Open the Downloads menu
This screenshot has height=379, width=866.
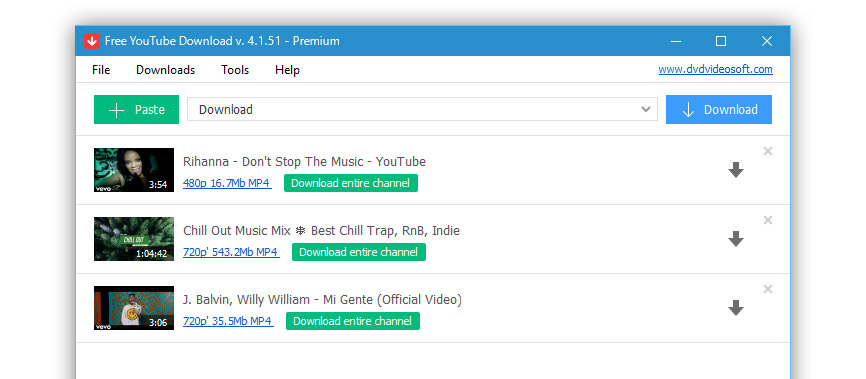coord(166,70)
